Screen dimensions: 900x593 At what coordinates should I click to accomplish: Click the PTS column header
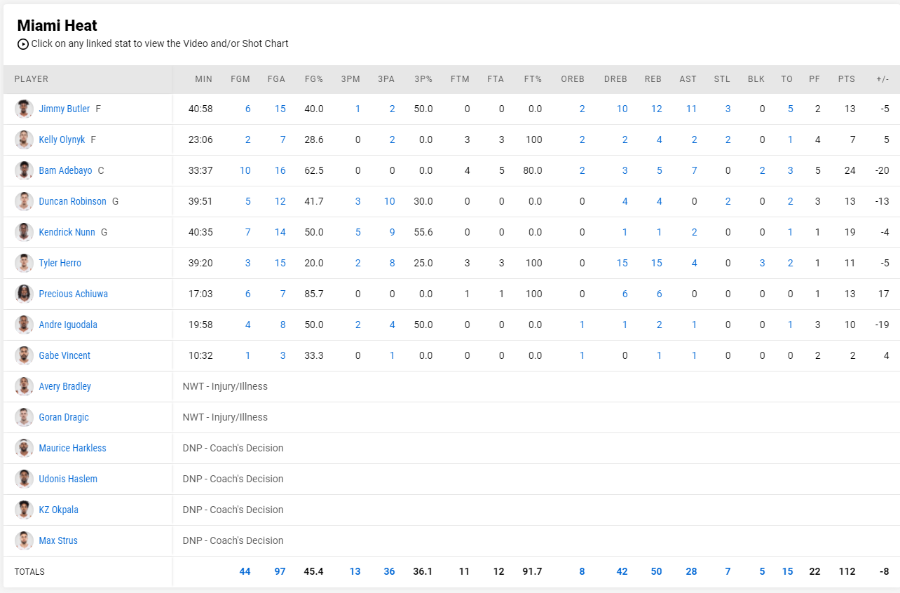(x=847, y=79)
